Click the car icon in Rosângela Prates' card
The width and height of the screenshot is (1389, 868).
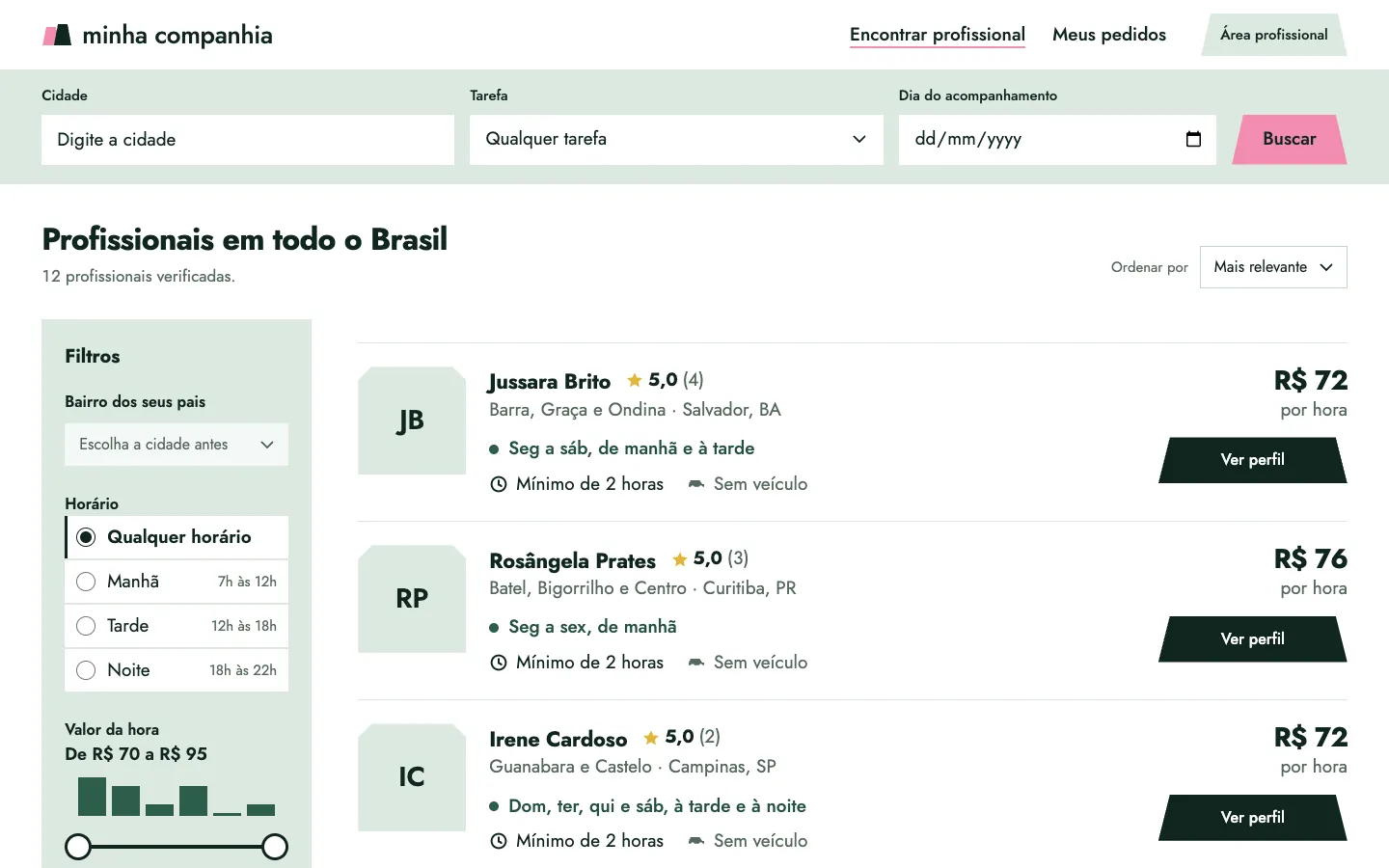tap(696, 663)
